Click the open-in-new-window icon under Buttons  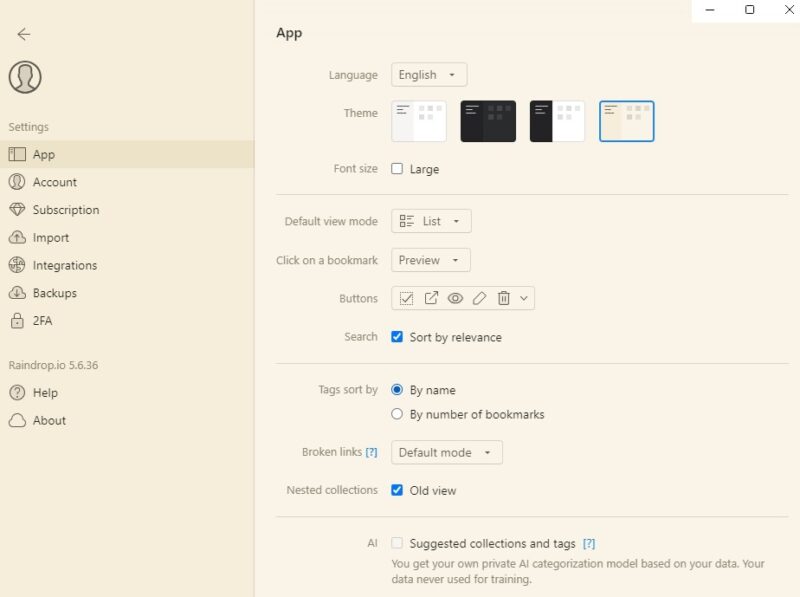432,298
